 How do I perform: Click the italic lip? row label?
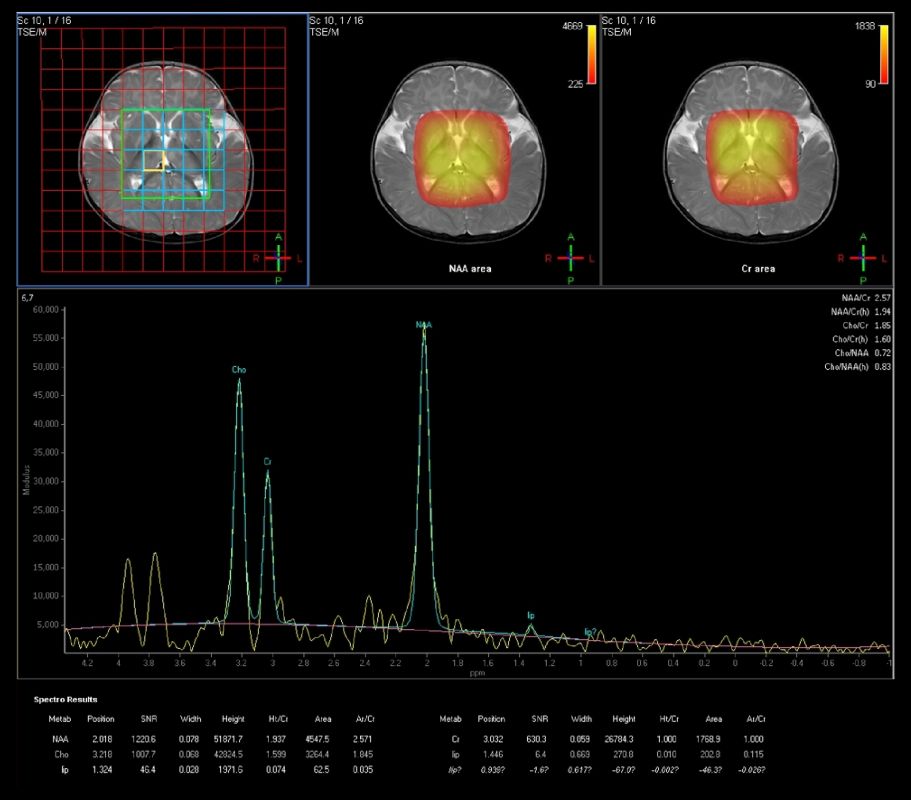tap(455, 769)
